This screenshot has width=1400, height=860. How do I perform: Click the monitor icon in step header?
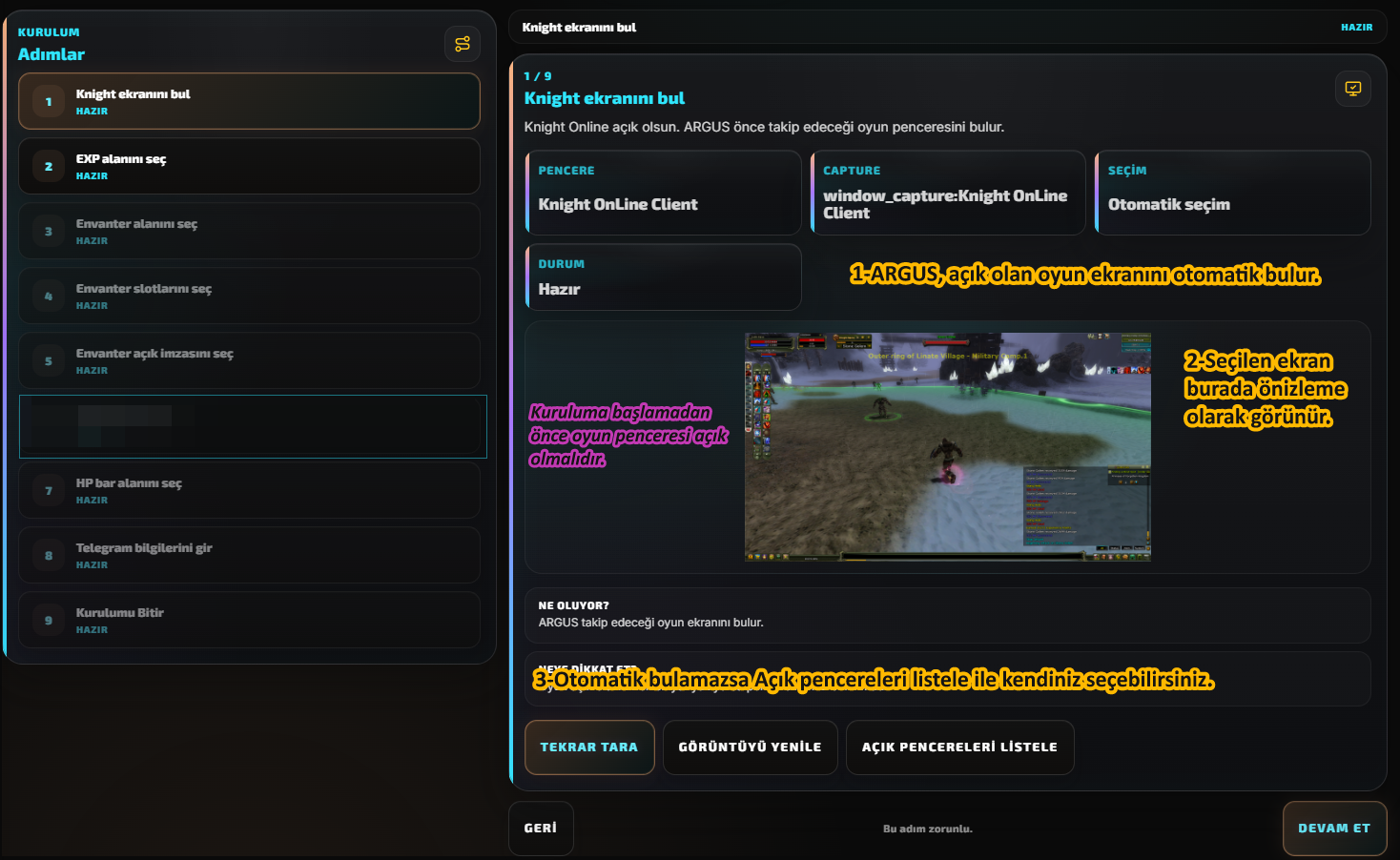tap(1352, 89)
